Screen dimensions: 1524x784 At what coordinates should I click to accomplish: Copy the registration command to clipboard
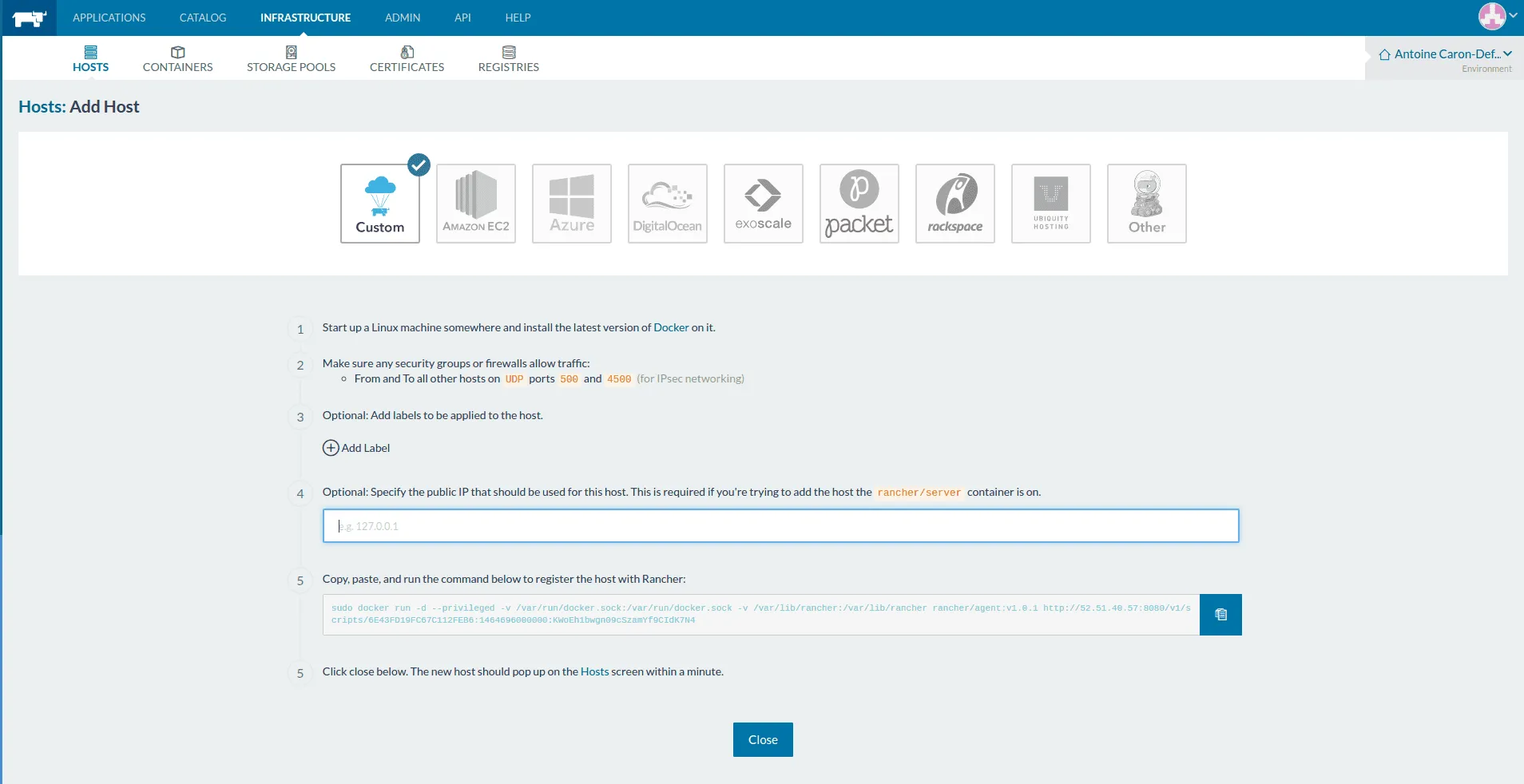[x=1220, y=615]
